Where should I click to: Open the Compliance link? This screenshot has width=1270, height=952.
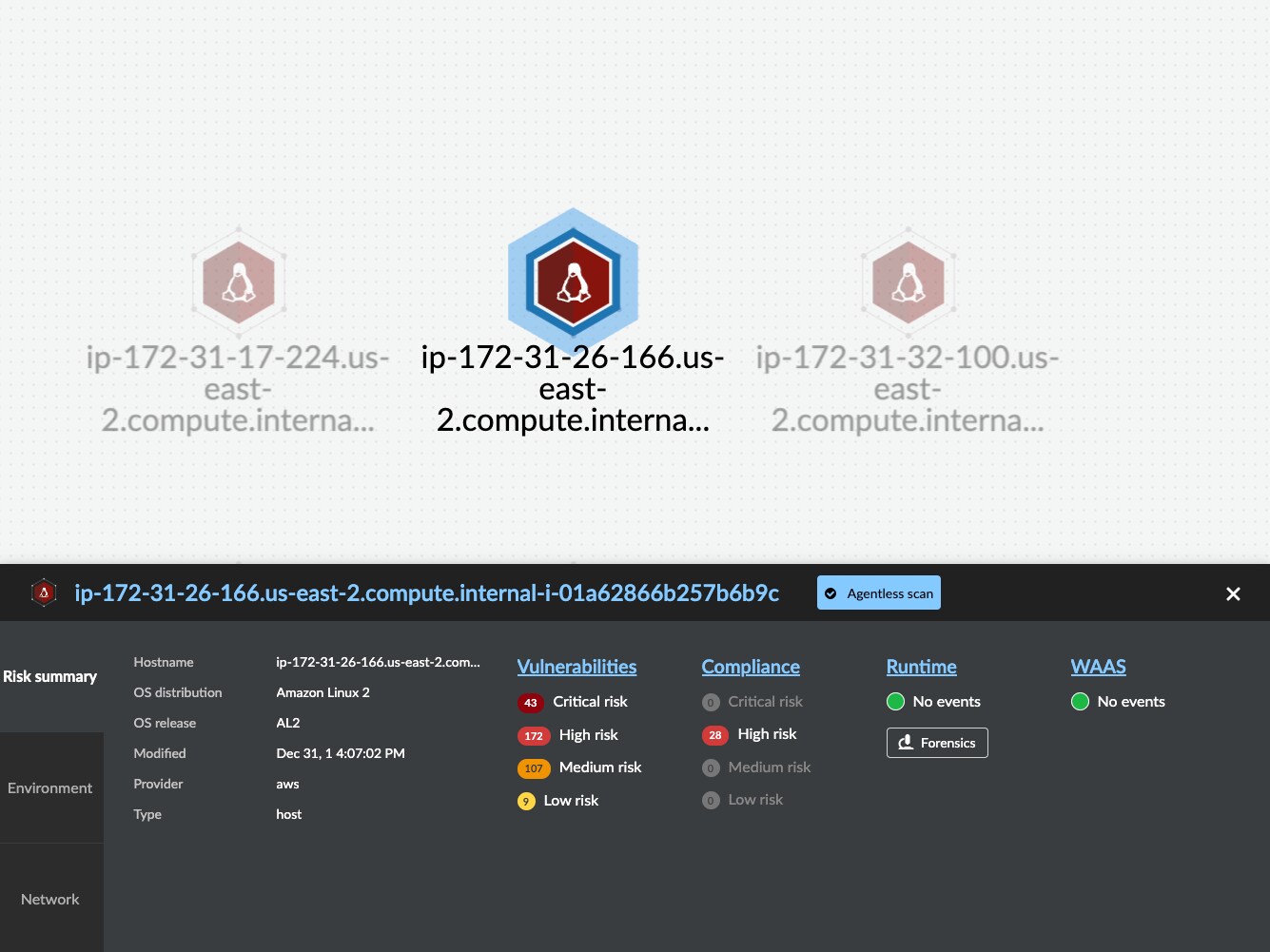click(751, 667)
